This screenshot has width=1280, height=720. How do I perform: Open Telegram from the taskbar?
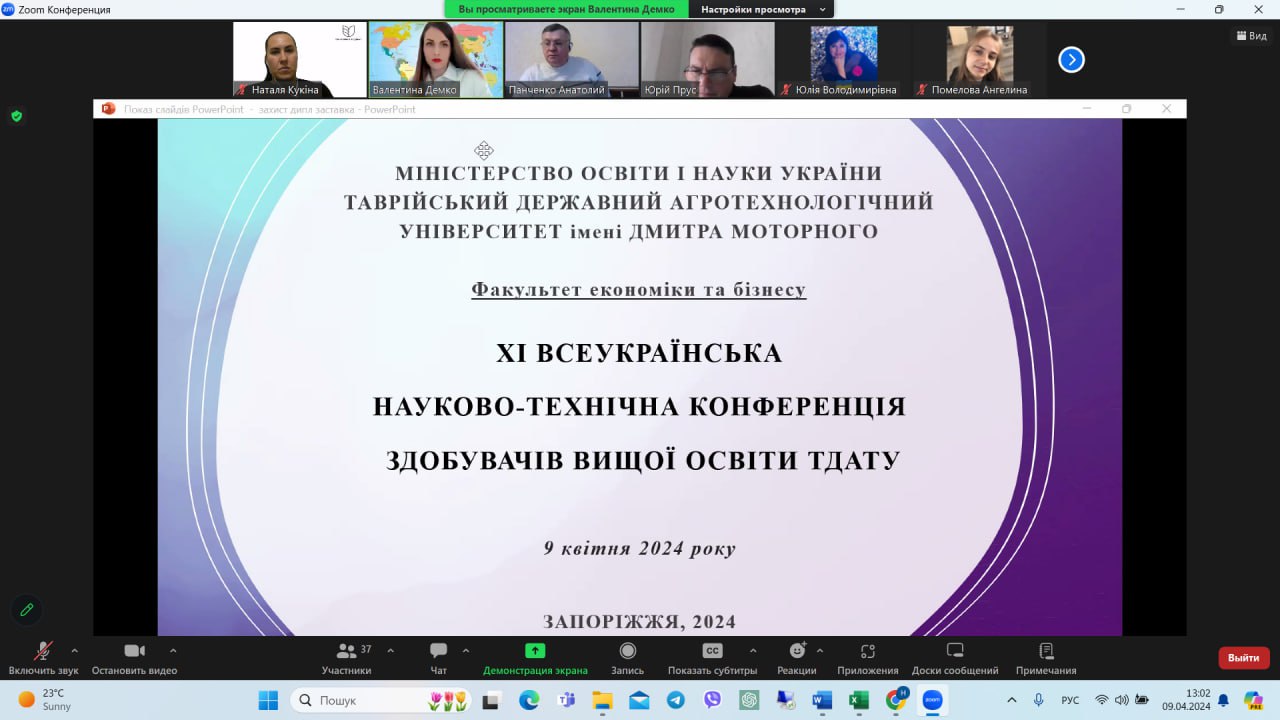tap(675, 700)
